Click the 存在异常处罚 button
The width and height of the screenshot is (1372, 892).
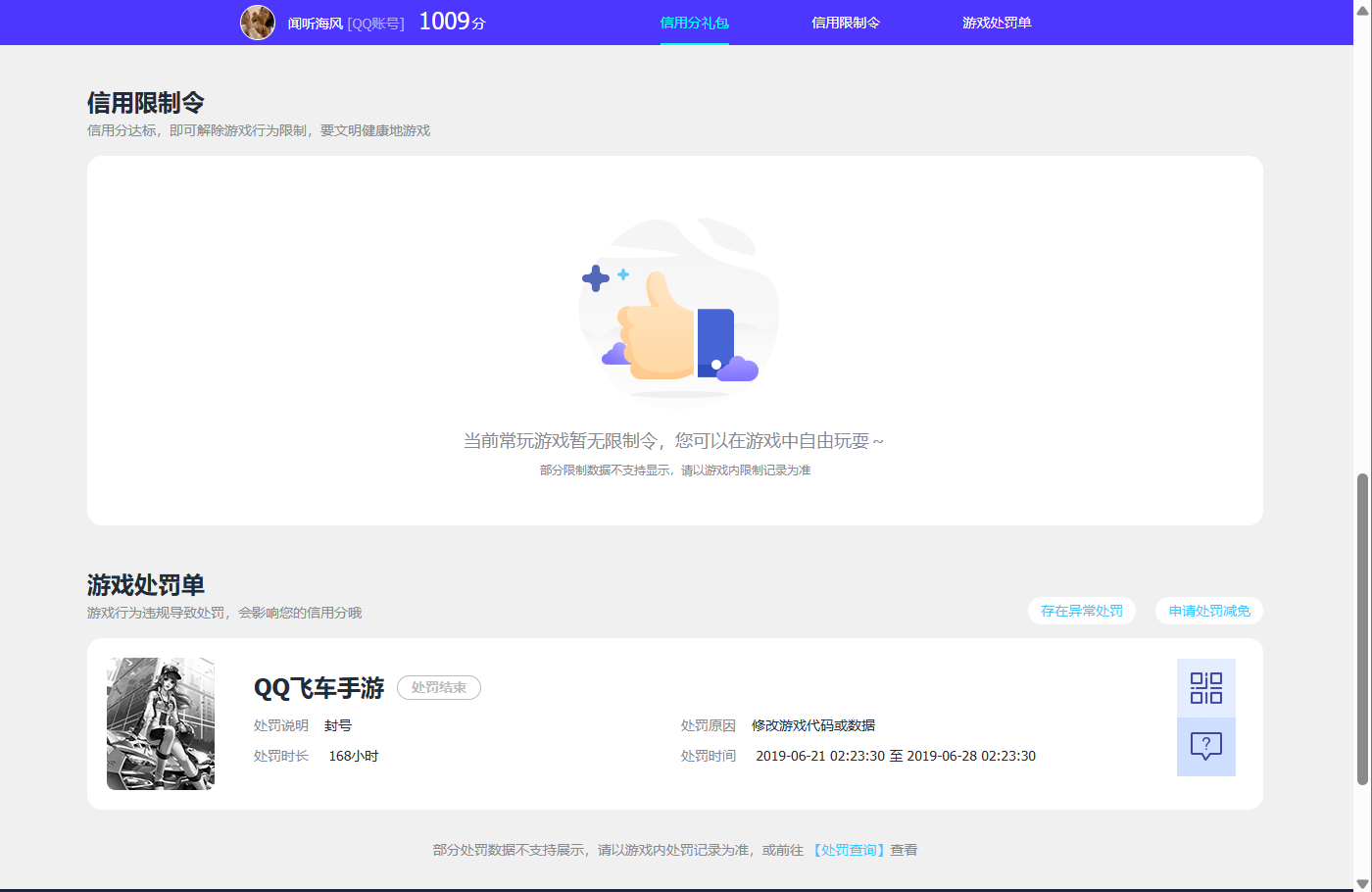(1081, 611)
